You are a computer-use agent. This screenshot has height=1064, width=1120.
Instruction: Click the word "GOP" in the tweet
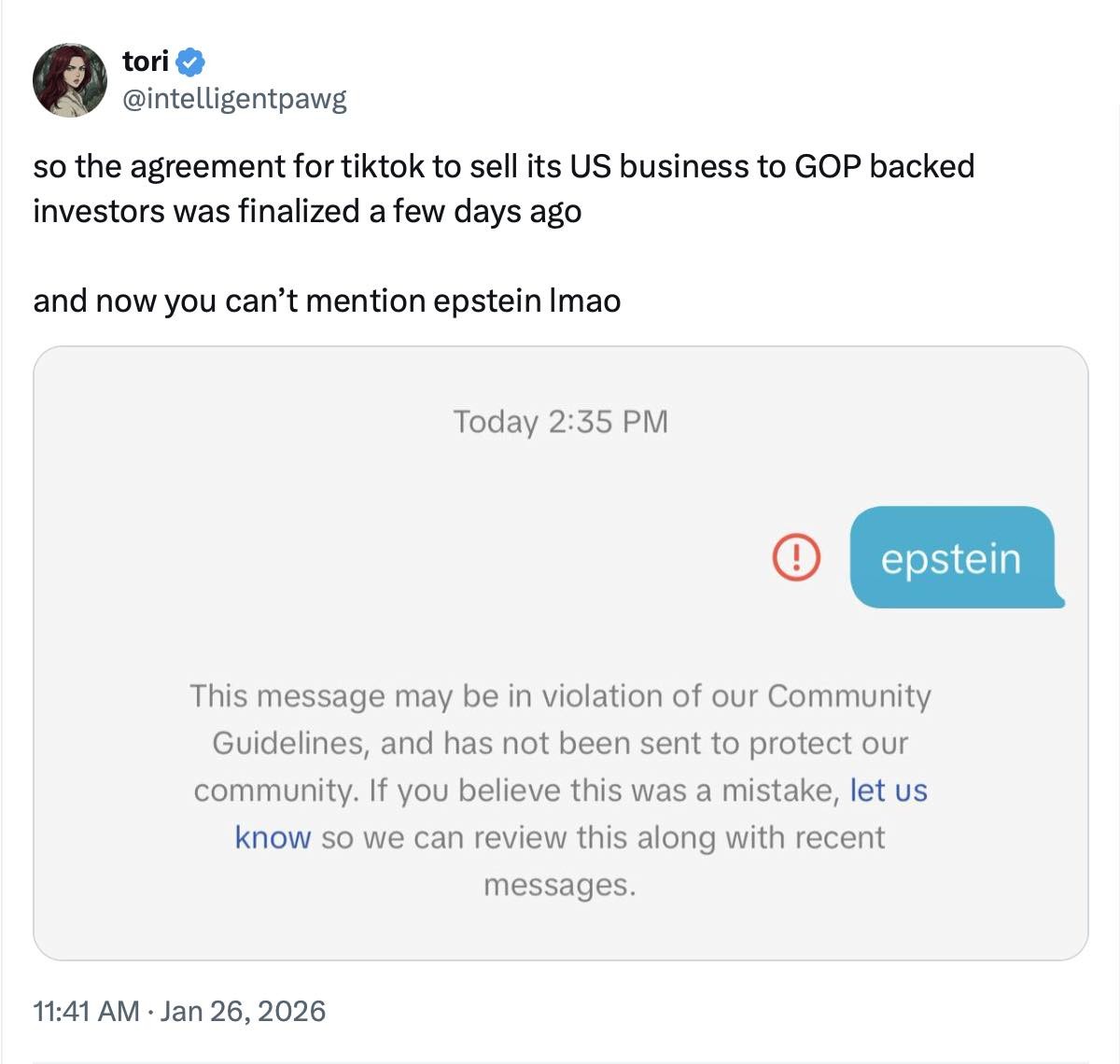(827, 166)
